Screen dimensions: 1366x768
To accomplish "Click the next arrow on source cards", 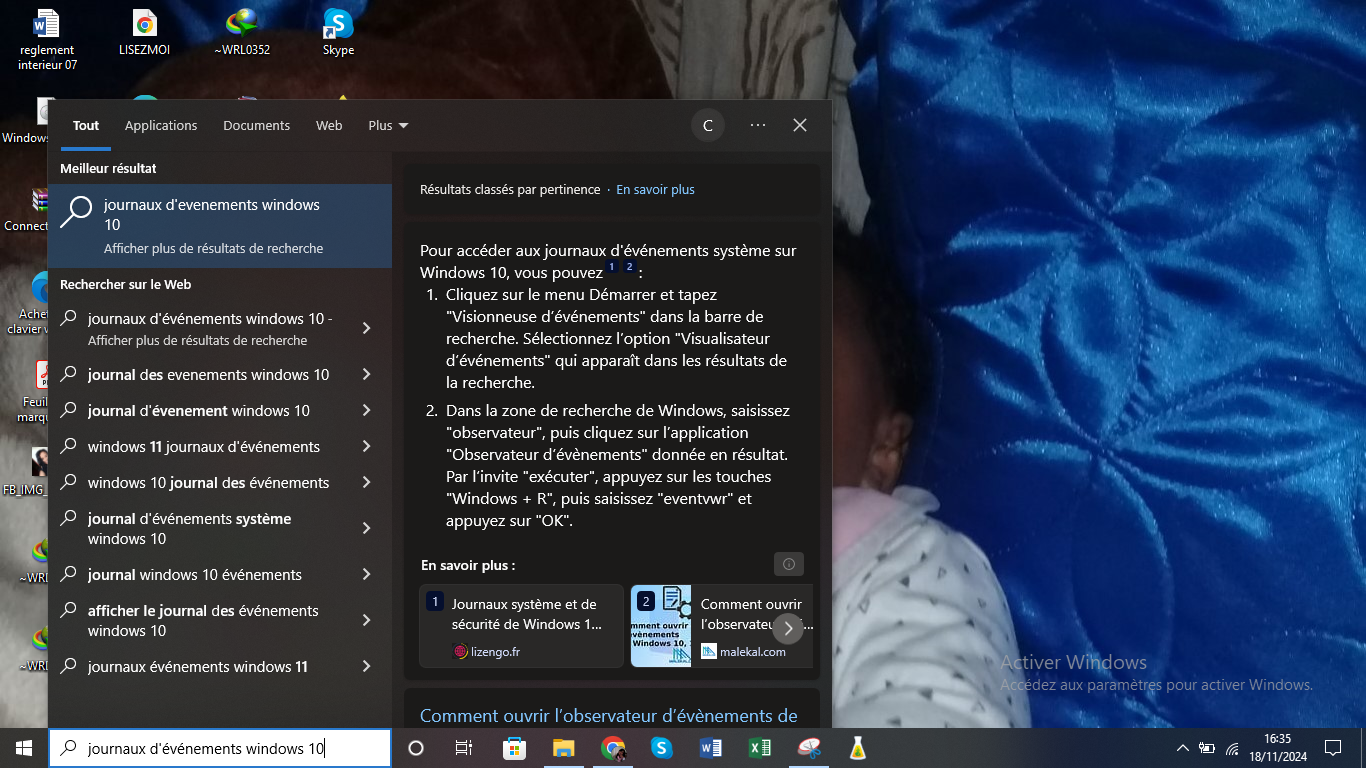I will click(x=788, y=628).
